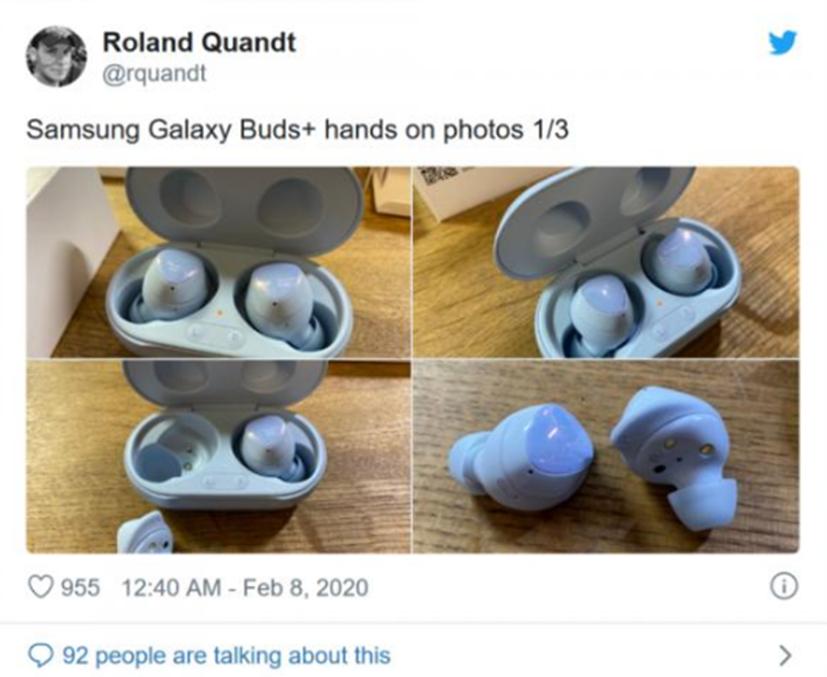Visit the @rquandt handle link
Image resolution: width=827 pixels, height=677 pixels.
tap(154, 73)
